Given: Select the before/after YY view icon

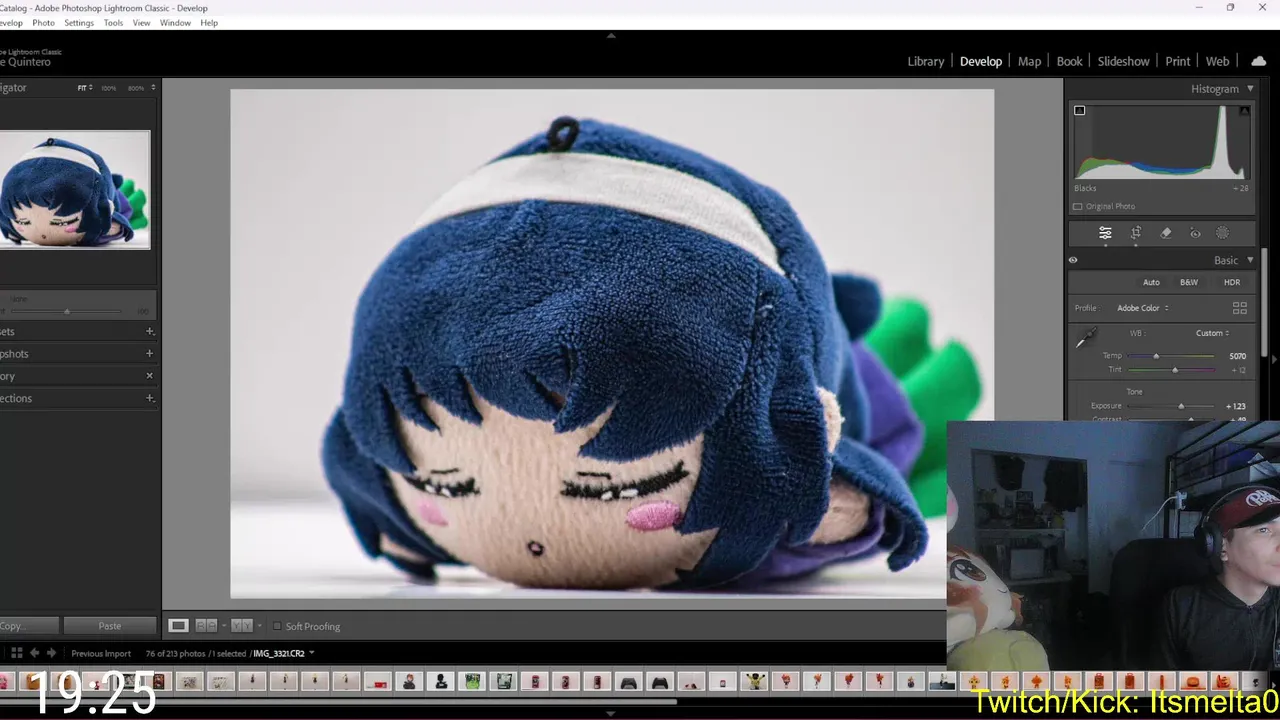Looking at the screenshot, I should click(241, 626).
